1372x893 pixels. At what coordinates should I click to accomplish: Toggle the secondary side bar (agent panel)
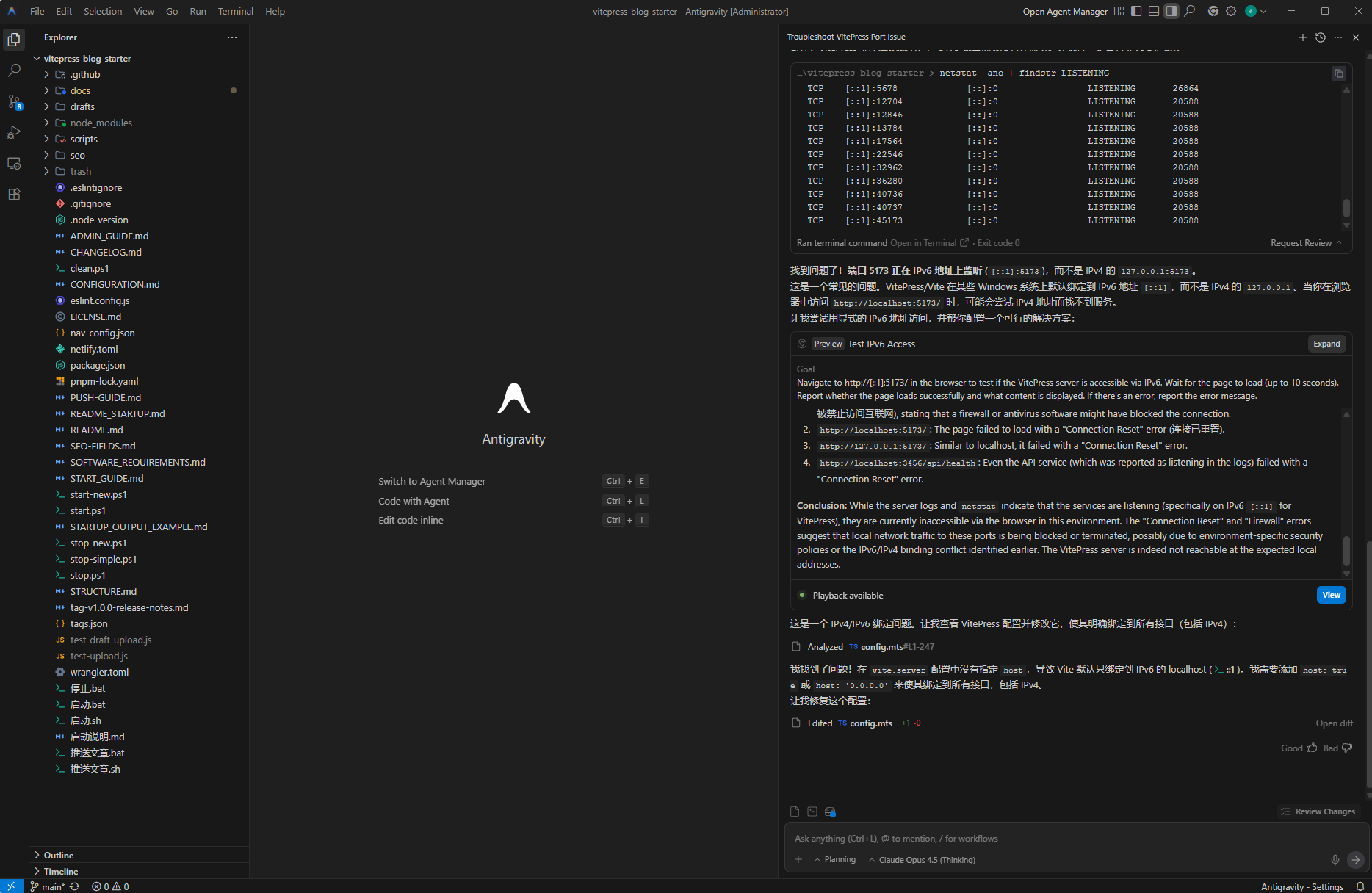click(1171, 11)
